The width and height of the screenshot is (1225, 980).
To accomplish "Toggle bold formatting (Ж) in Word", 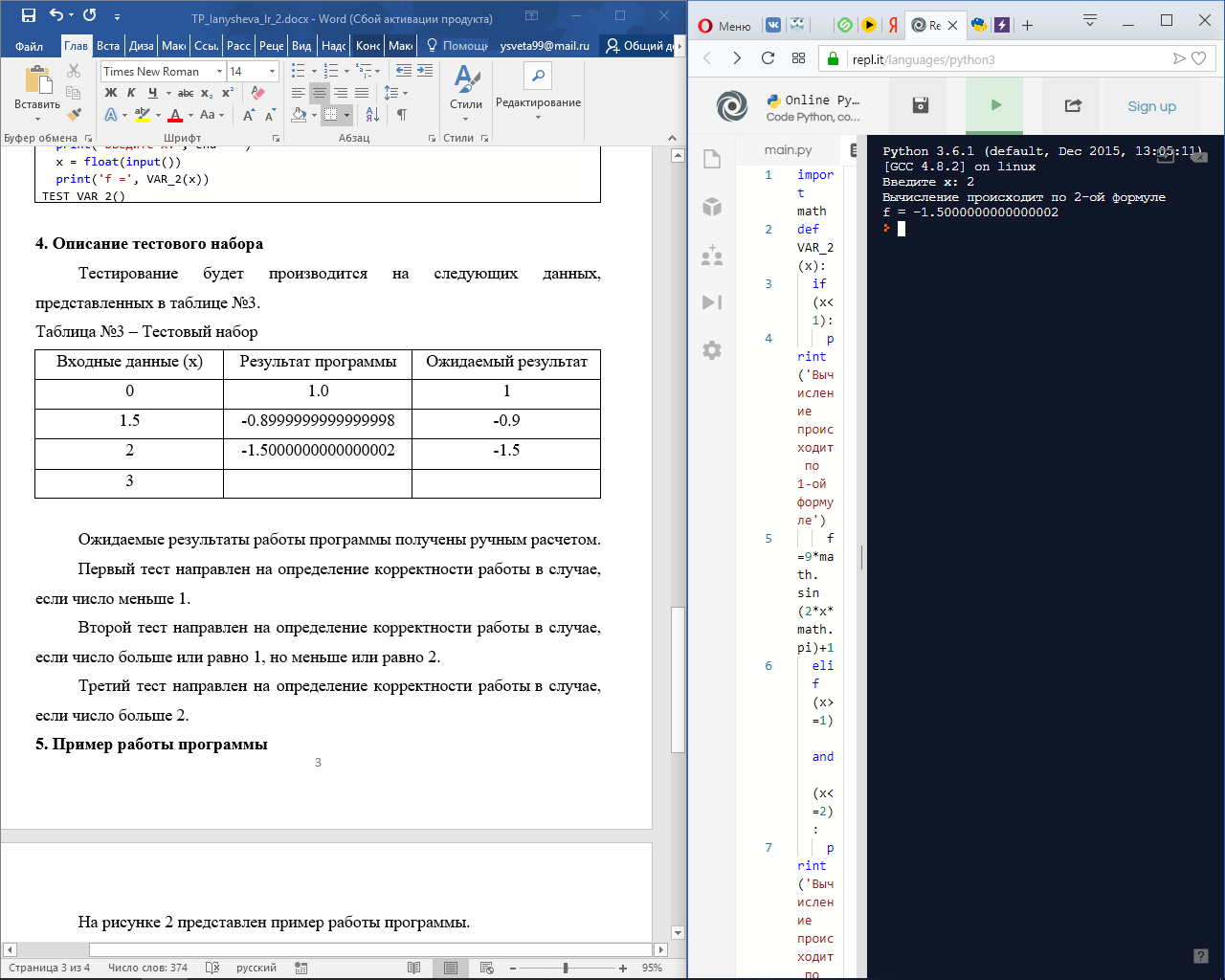I will 110,93.
